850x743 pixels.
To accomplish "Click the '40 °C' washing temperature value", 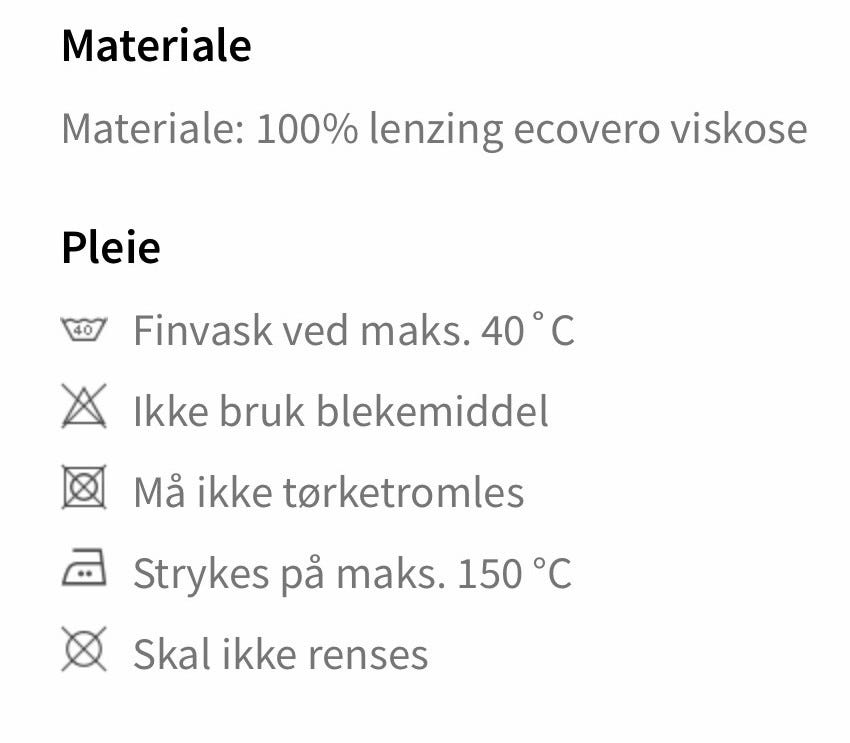I will coord(527,330).
